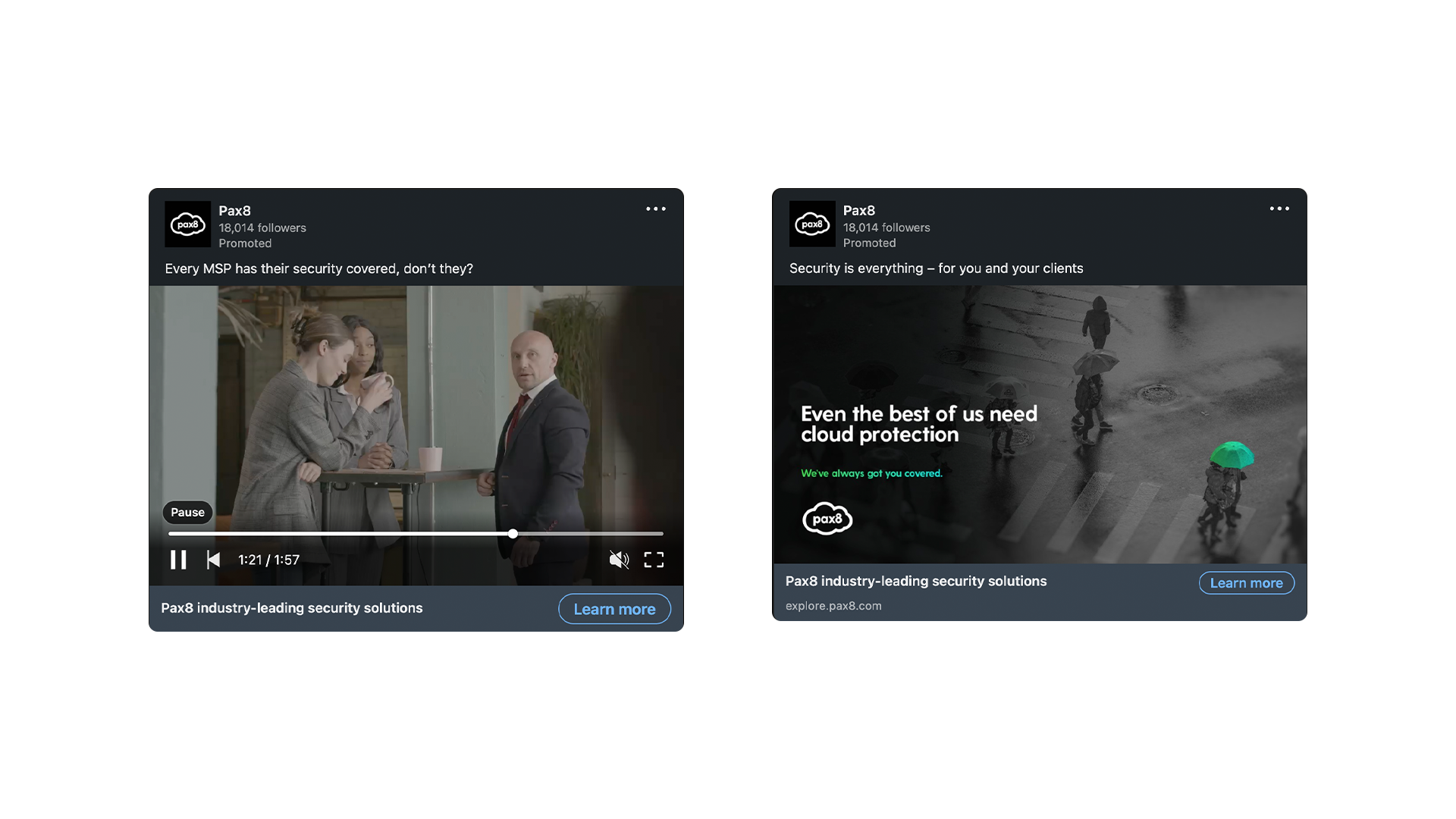Image resolution: width=1456 pixels, height=819 pixels.
Task: Click Pax8 logo avatar on the left post
Action: [188, 224]
